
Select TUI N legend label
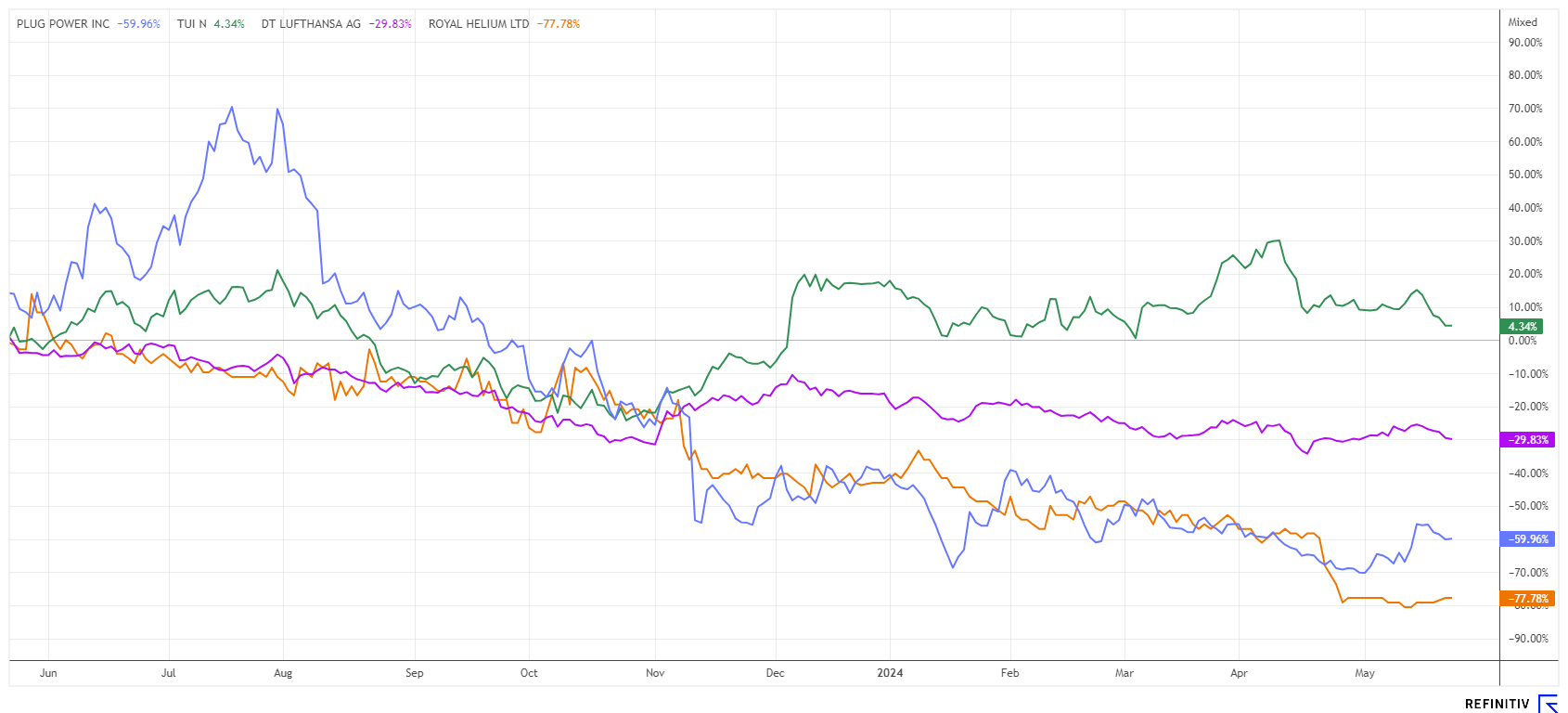192,24
